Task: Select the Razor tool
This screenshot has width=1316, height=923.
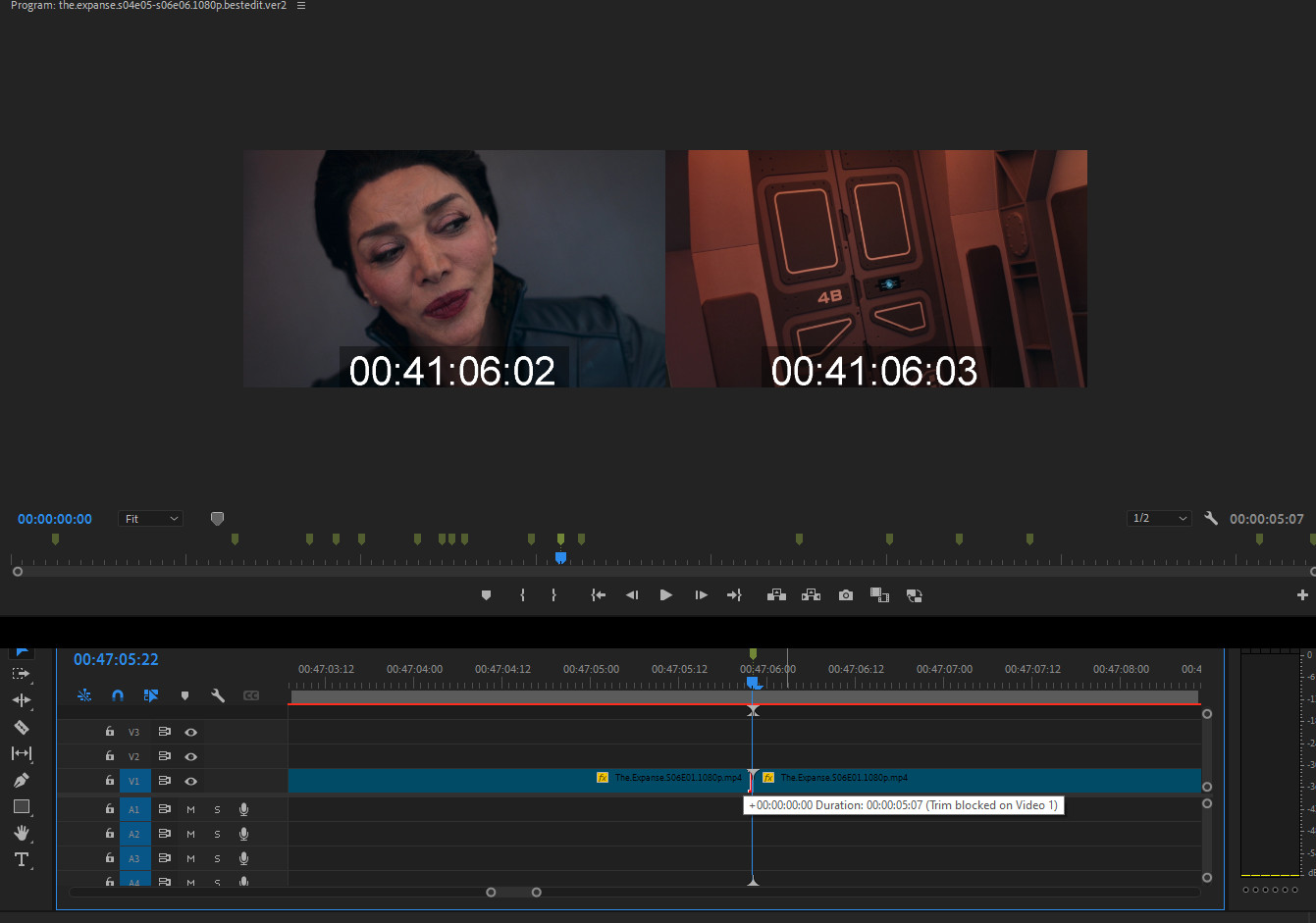Action: (21, 727)
